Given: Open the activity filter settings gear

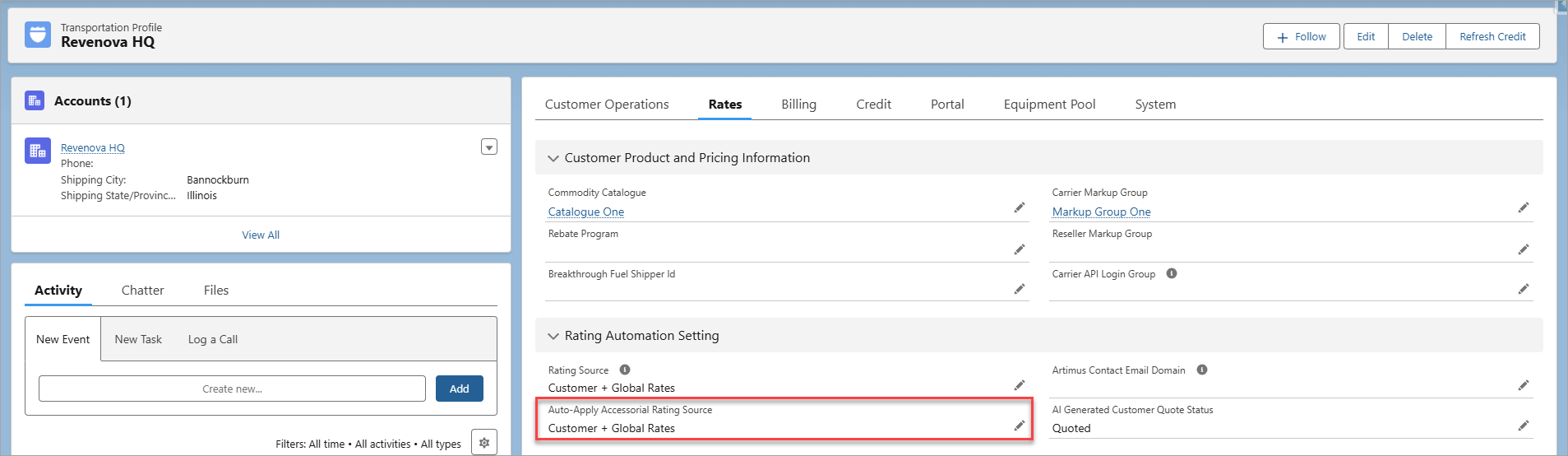Looking at the screenshot, I should coord(484,443).
